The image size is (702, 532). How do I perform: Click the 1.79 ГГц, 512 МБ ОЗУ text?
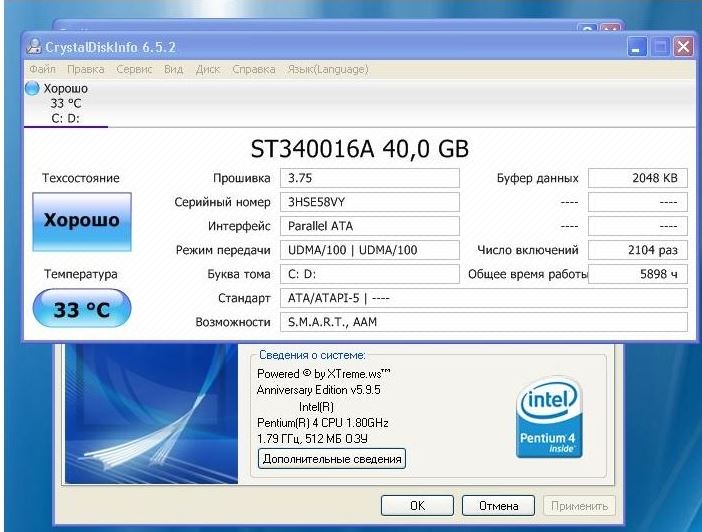pos(312,439)
